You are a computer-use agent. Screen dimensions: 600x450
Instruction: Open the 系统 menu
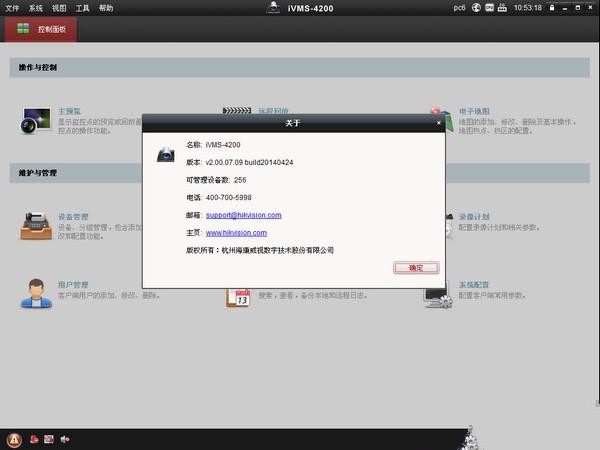[x=36, y=8]
